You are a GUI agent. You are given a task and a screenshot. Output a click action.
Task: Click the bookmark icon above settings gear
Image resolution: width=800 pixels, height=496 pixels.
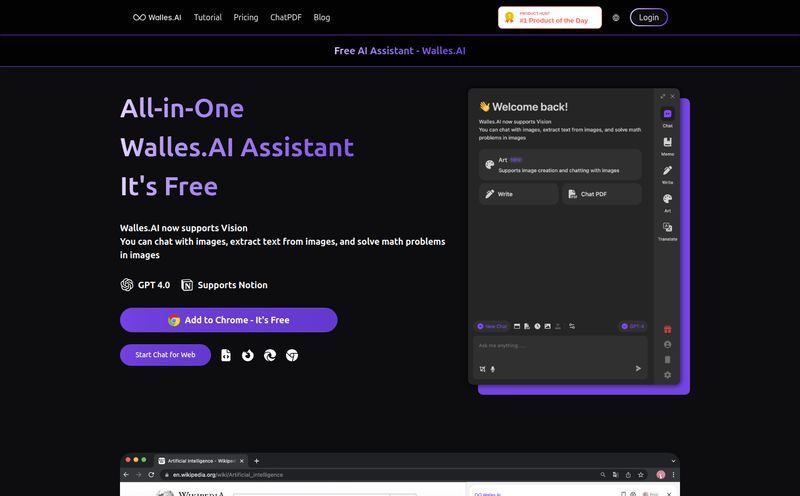(667, 360)
